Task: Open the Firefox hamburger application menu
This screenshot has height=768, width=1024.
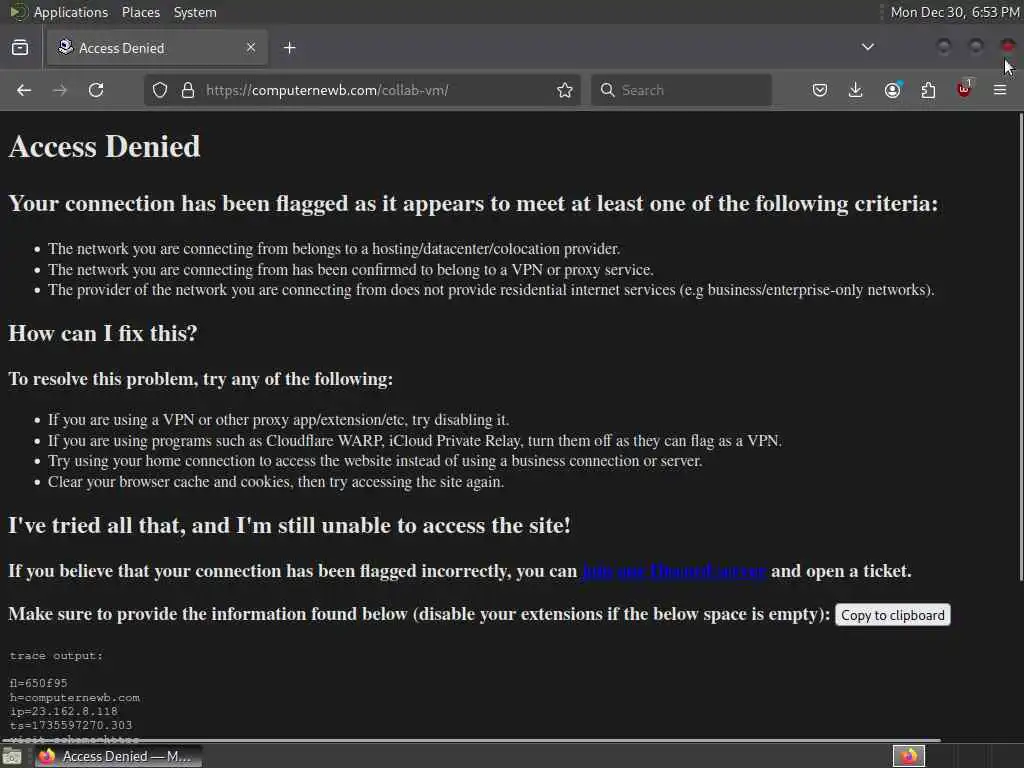Action: (x=1000, y=90)
